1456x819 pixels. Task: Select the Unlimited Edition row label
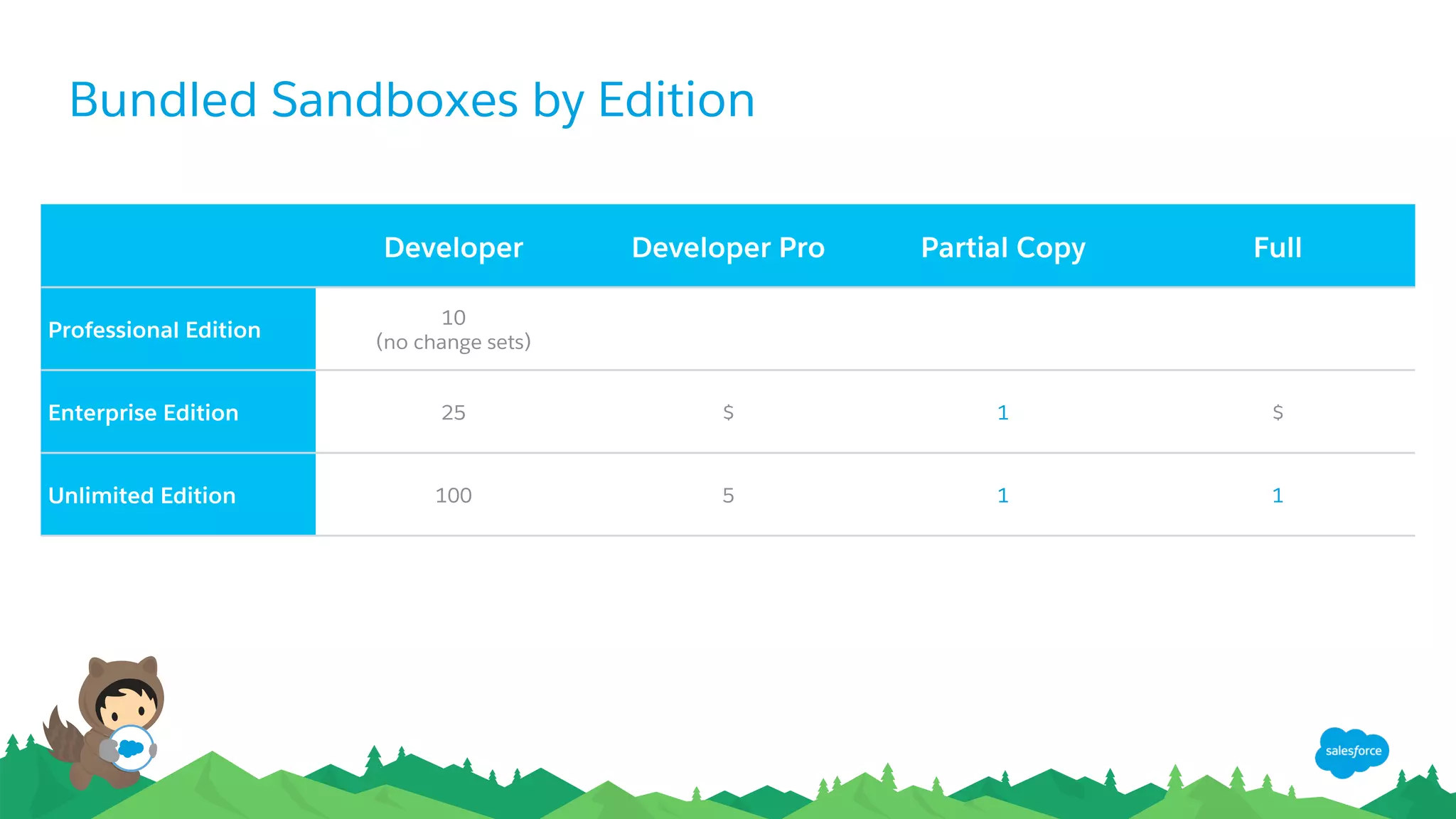141,496
